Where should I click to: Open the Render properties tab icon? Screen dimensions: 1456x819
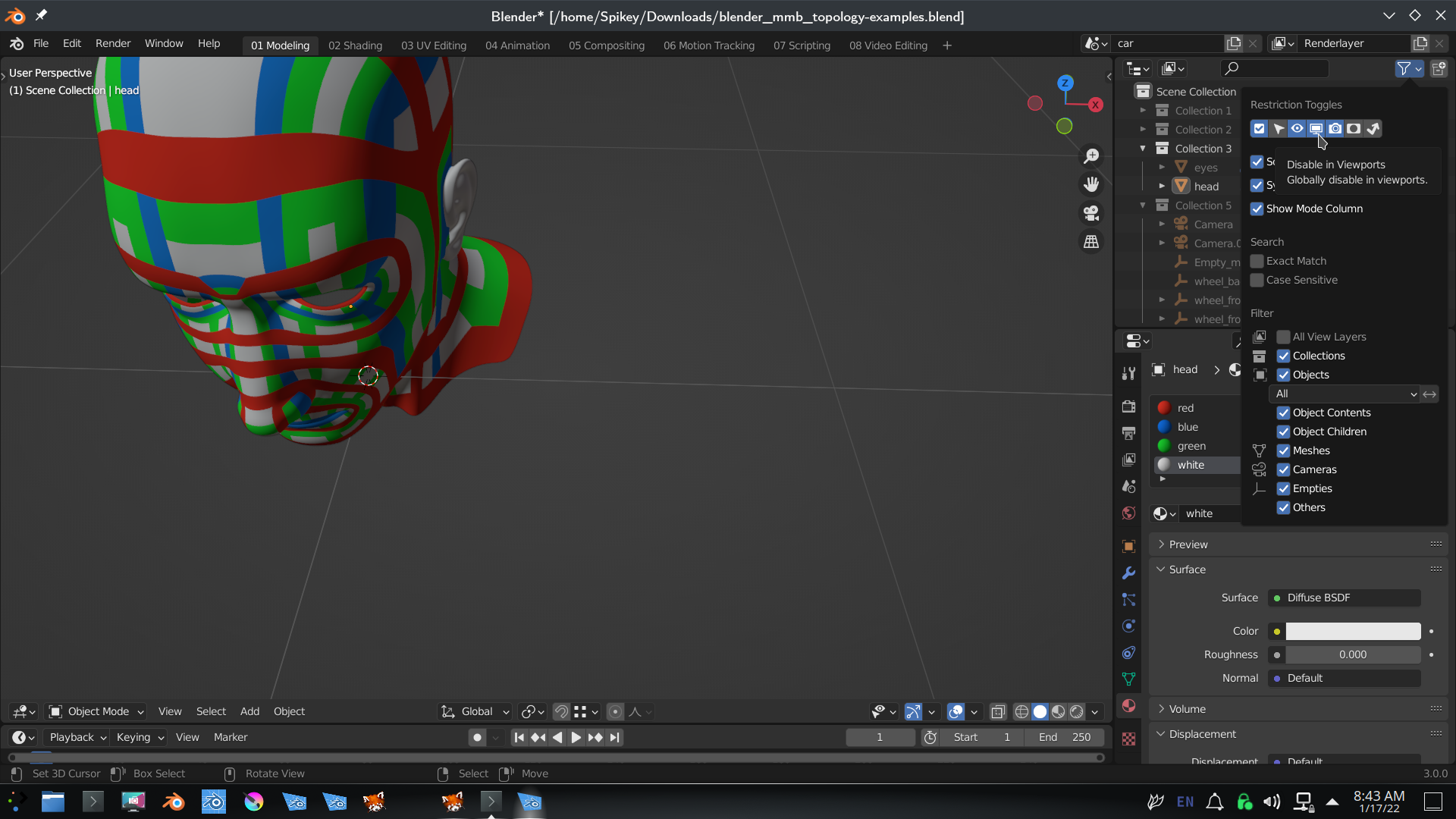pos(1128,406)
